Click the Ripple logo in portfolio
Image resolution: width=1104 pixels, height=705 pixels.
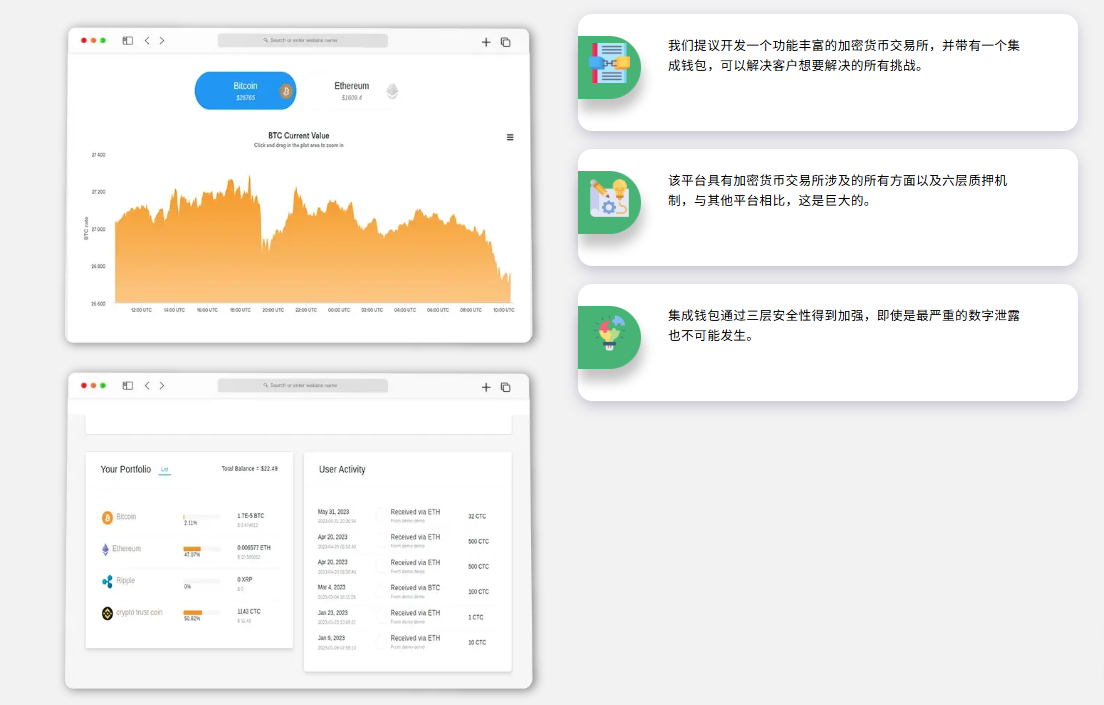107,581
